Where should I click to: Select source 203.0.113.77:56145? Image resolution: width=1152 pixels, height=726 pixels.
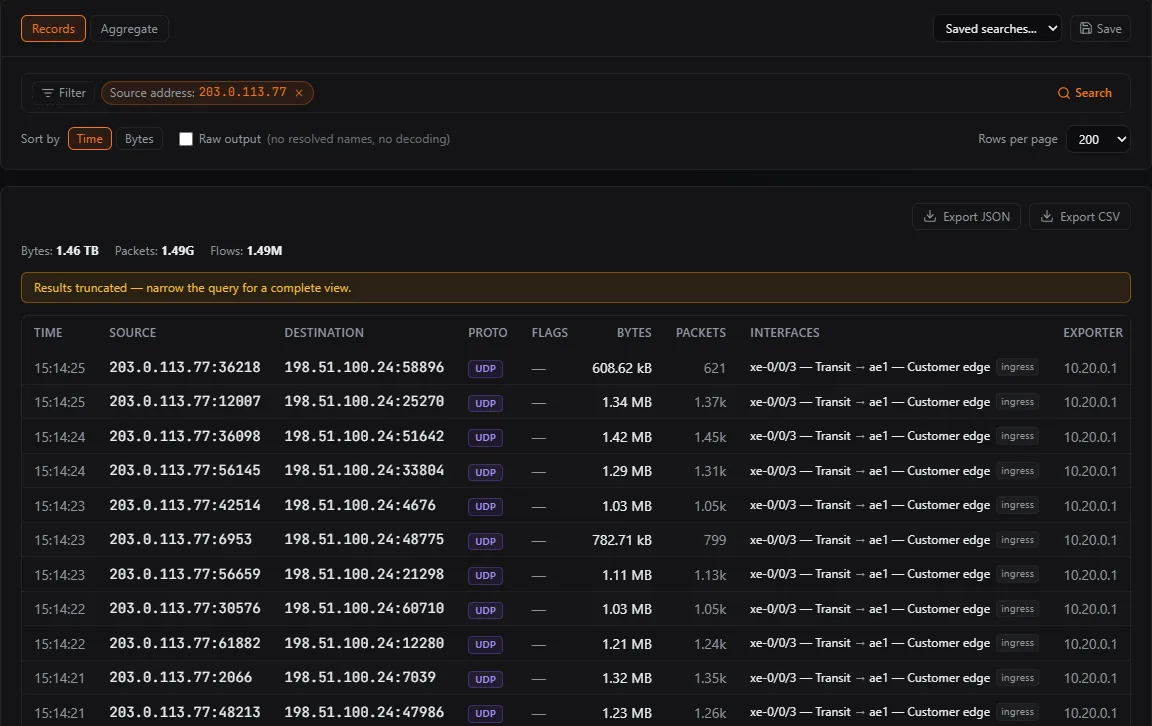point(184,470)
